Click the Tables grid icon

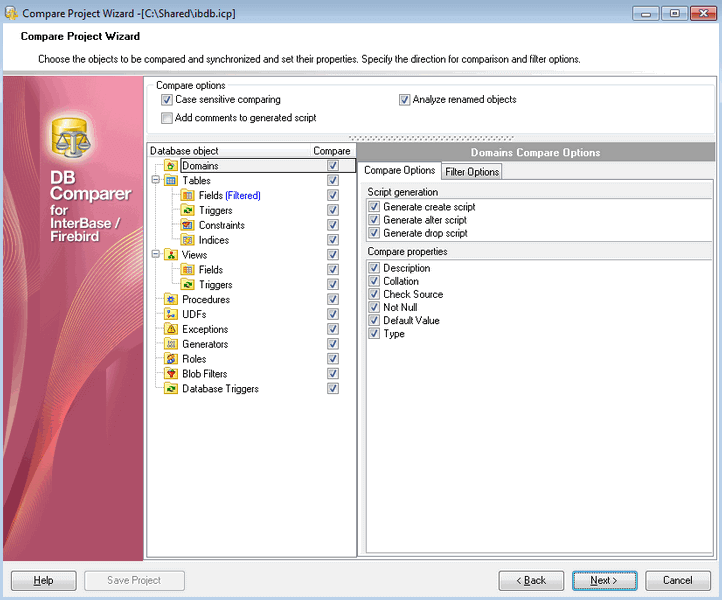171,181
